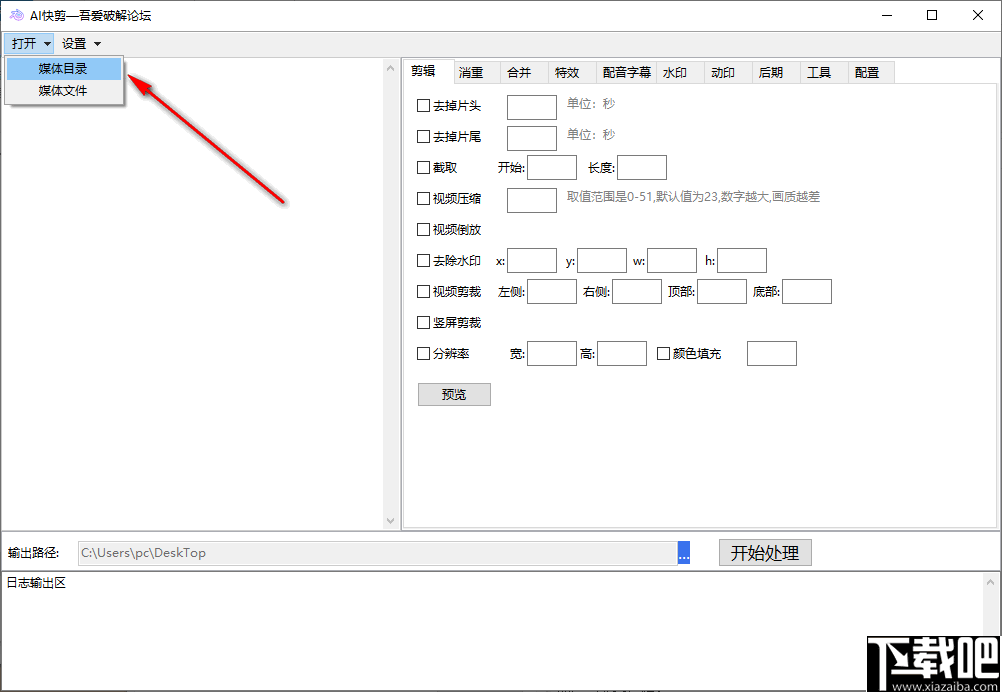Toggle the 视频倒放 checkbox
This screenshot has width=1002, height=692.
[423, 229]
